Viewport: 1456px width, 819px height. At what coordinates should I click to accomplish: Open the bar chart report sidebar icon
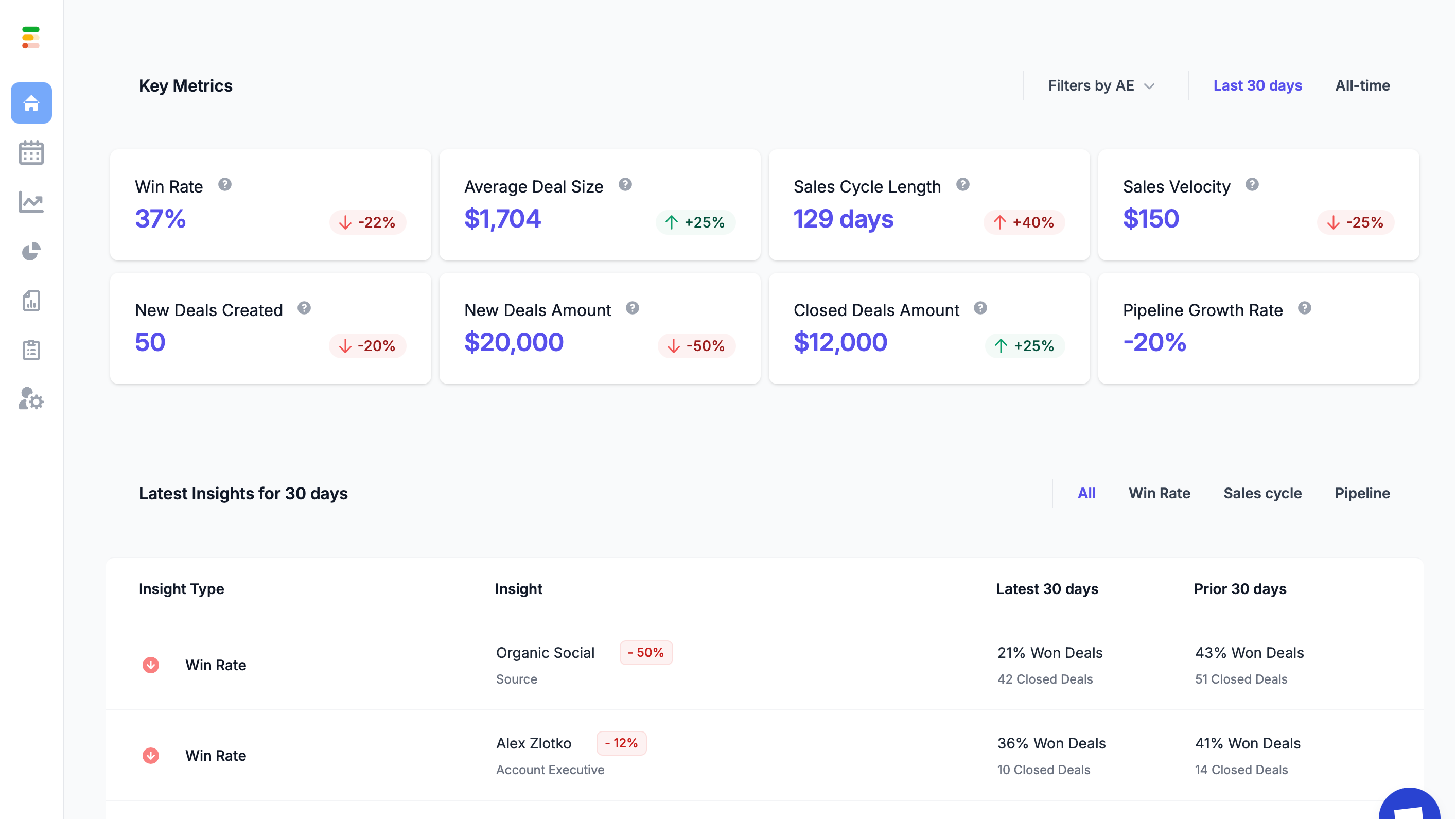click(31, 301)
